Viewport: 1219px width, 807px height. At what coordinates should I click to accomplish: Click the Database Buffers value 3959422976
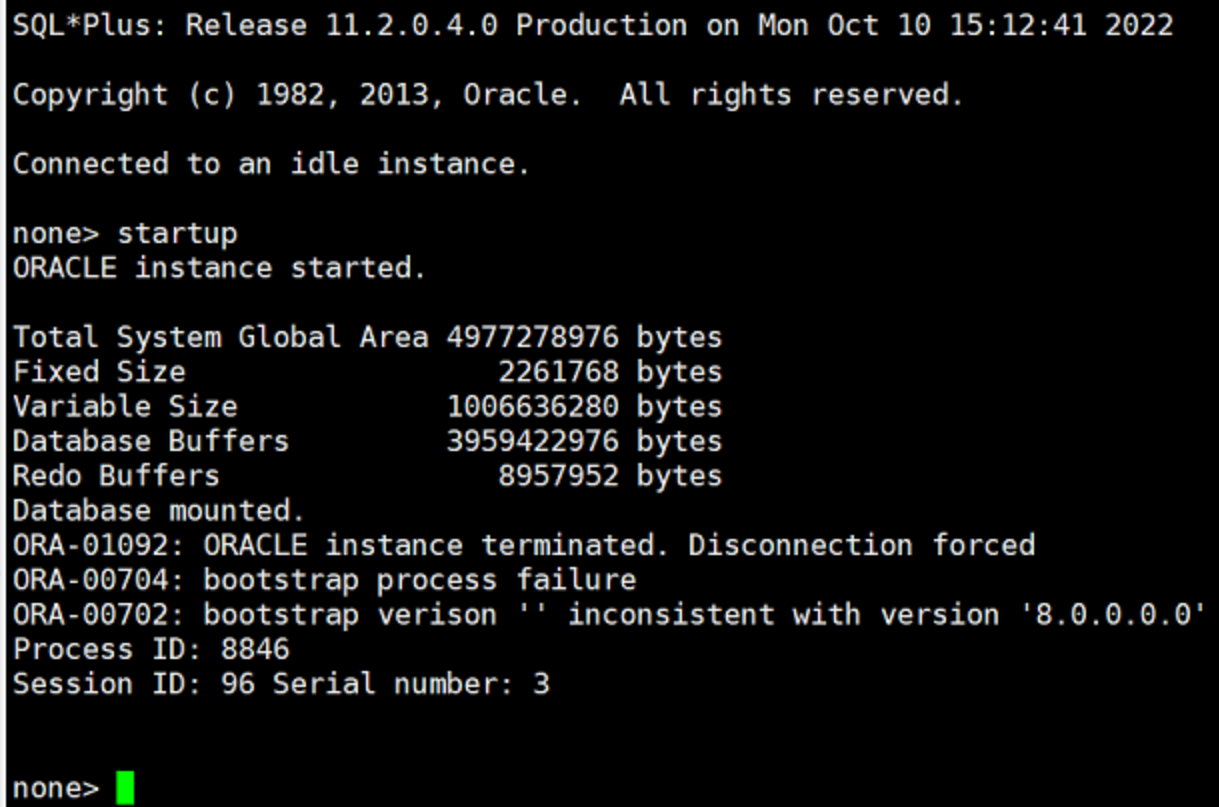532,441
